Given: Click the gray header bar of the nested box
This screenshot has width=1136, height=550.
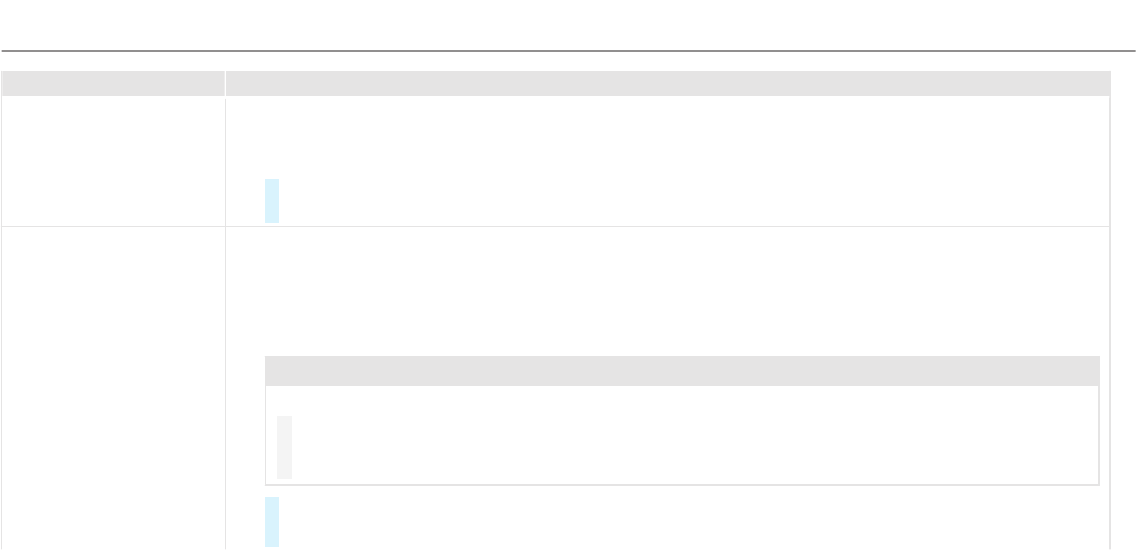Looking at the screenshot, I should tap(682, 371).
